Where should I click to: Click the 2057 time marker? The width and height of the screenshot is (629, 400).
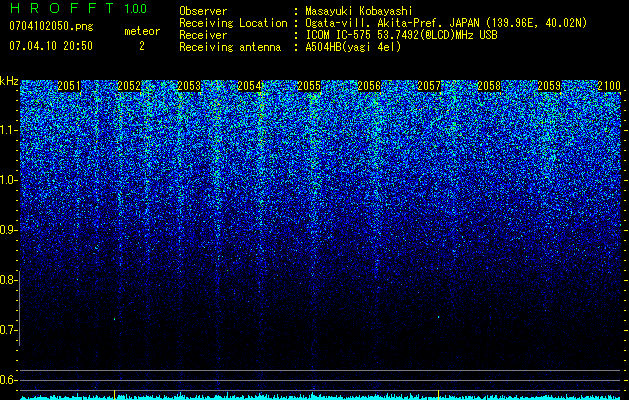[429, 86]
